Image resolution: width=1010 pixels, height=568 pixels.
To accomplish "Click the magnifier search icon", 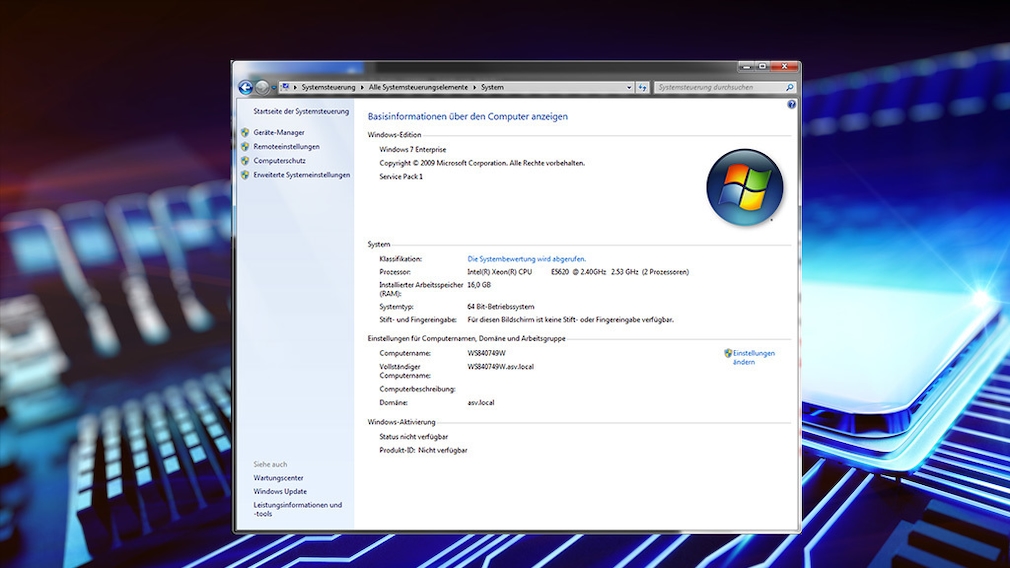I will pos(789,88).
